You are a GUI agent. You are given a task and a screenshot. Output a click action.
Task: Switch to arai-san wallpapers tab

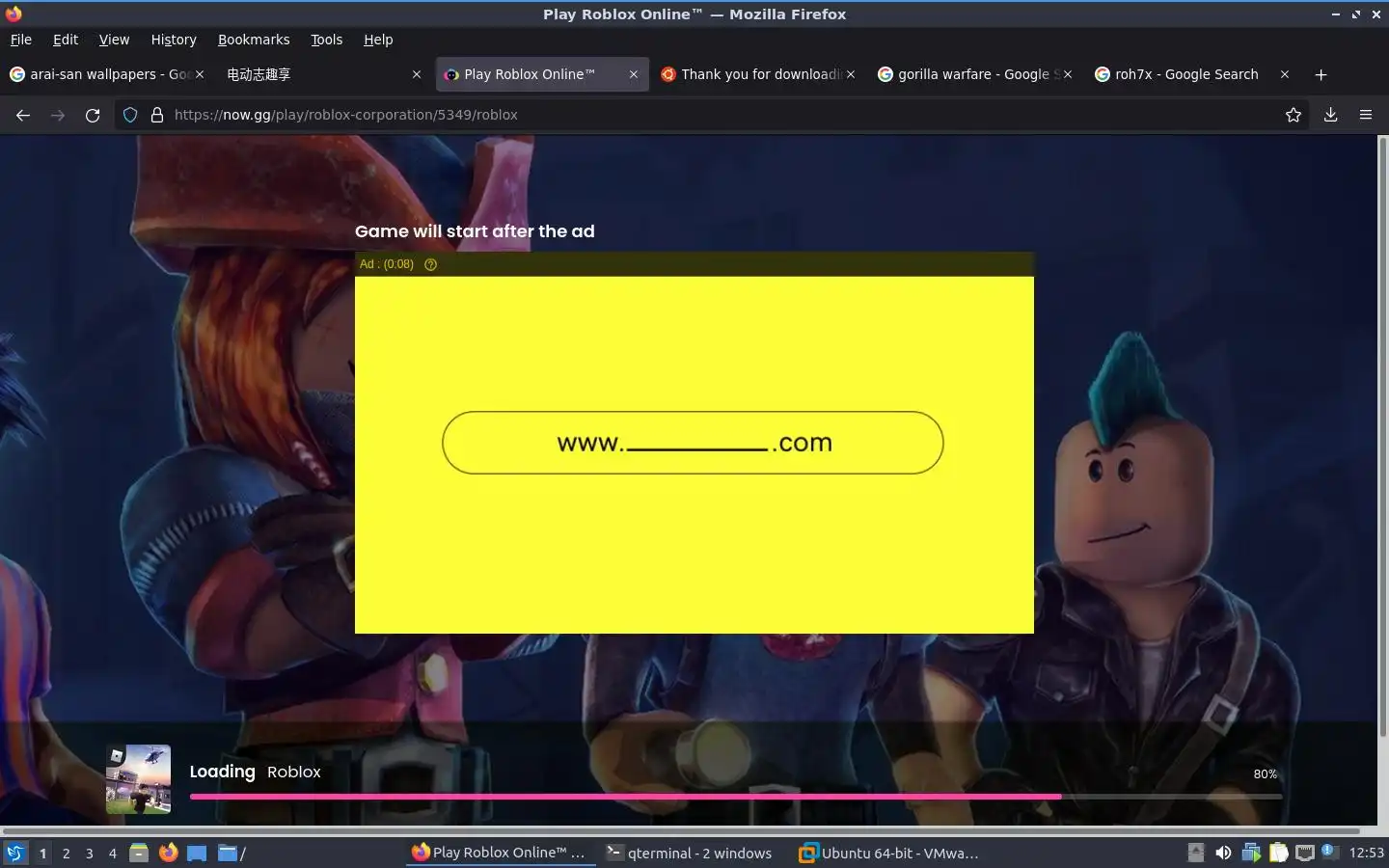point(106,74)
